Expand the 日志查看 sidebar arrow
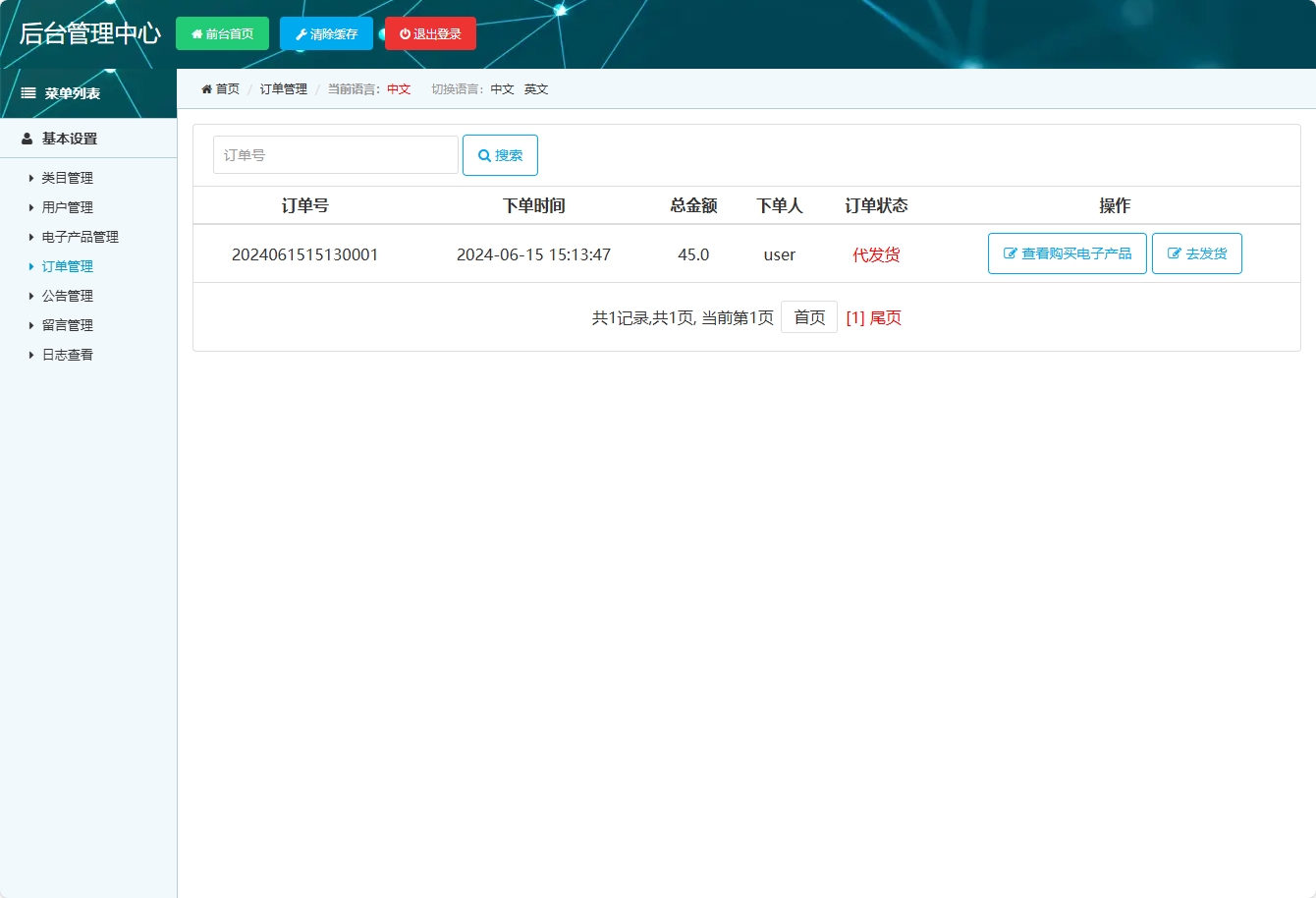This screenshot has height=898, width=1316. 29,355
